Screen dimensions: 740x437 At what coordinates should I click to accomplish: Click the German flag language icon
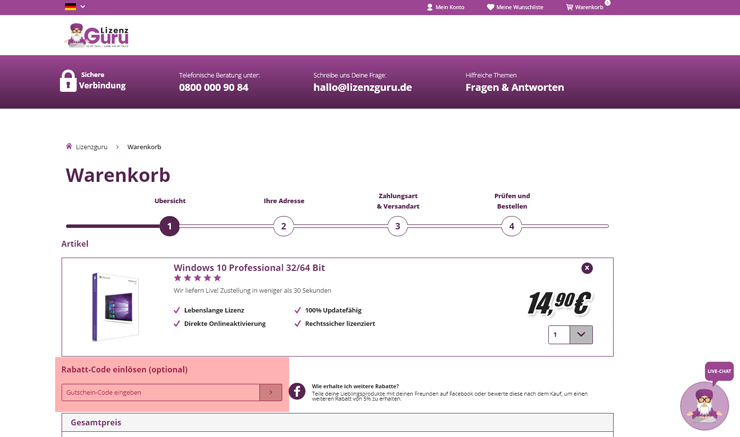[70, 7]
